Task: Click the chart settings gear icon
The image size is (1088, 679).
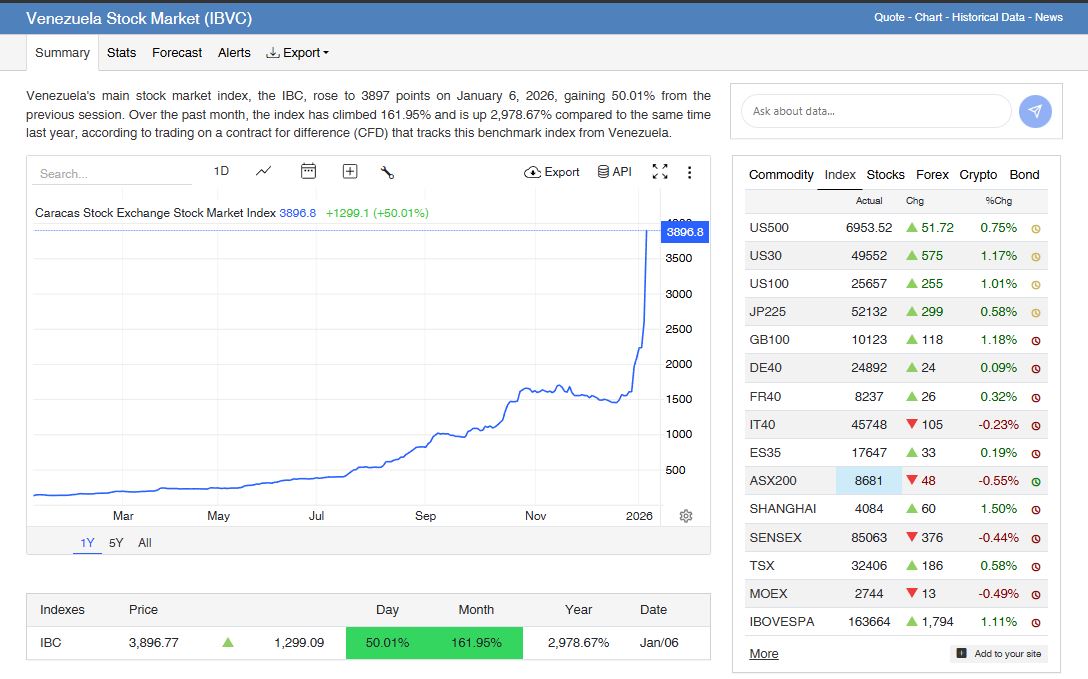Action: coord(686,516)
